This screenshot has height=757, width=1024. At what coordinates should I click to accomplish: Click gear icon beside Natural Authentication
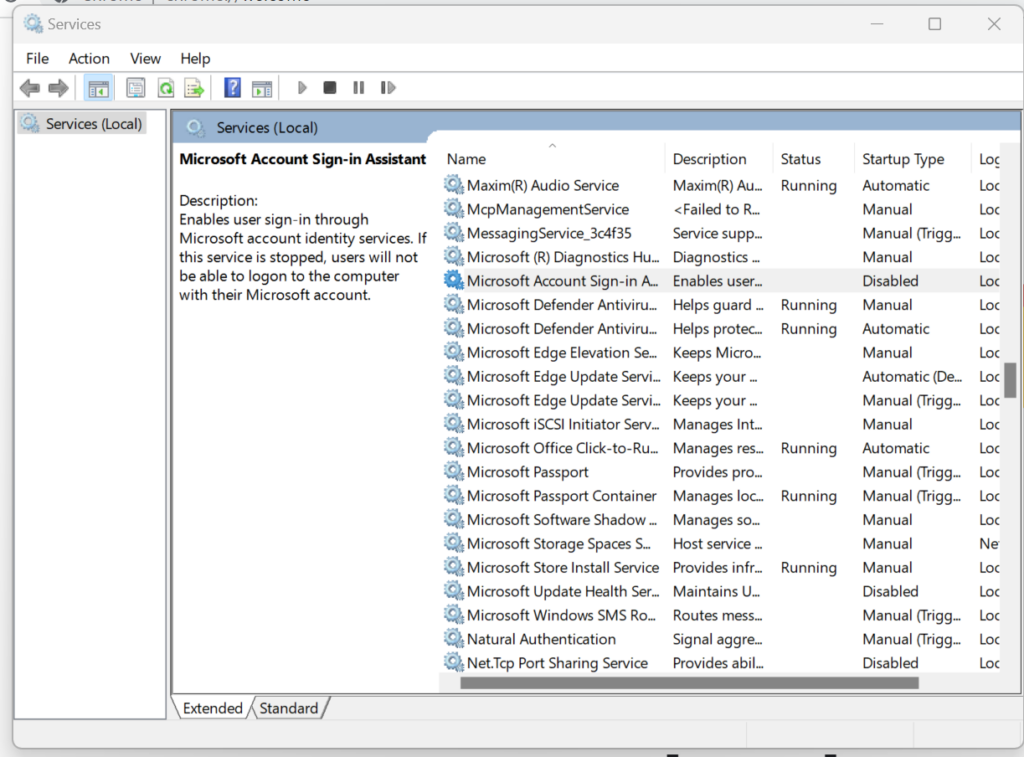[454, 638]
